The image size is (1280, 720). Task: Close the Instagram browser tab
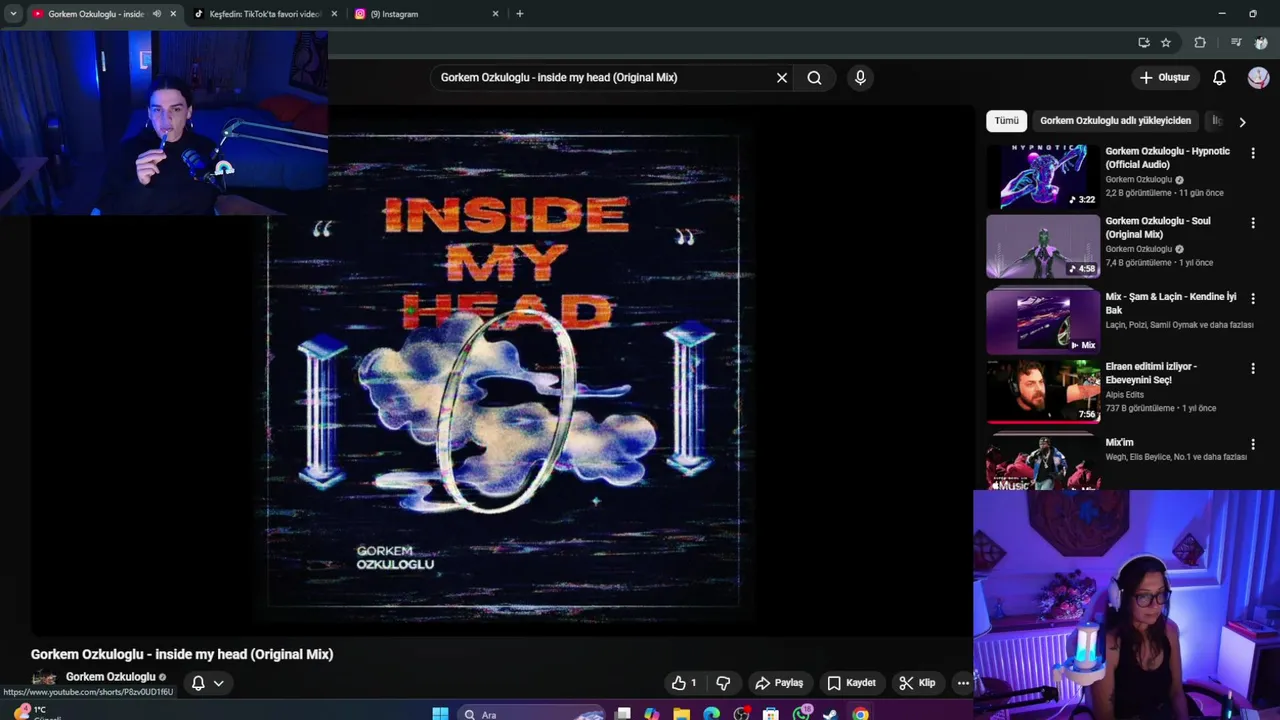click(495, 14)
